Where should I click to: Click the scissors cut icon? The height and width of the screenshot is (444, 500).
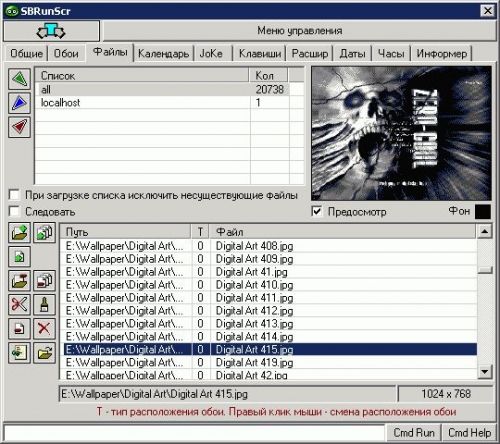[x=19, y=304]
